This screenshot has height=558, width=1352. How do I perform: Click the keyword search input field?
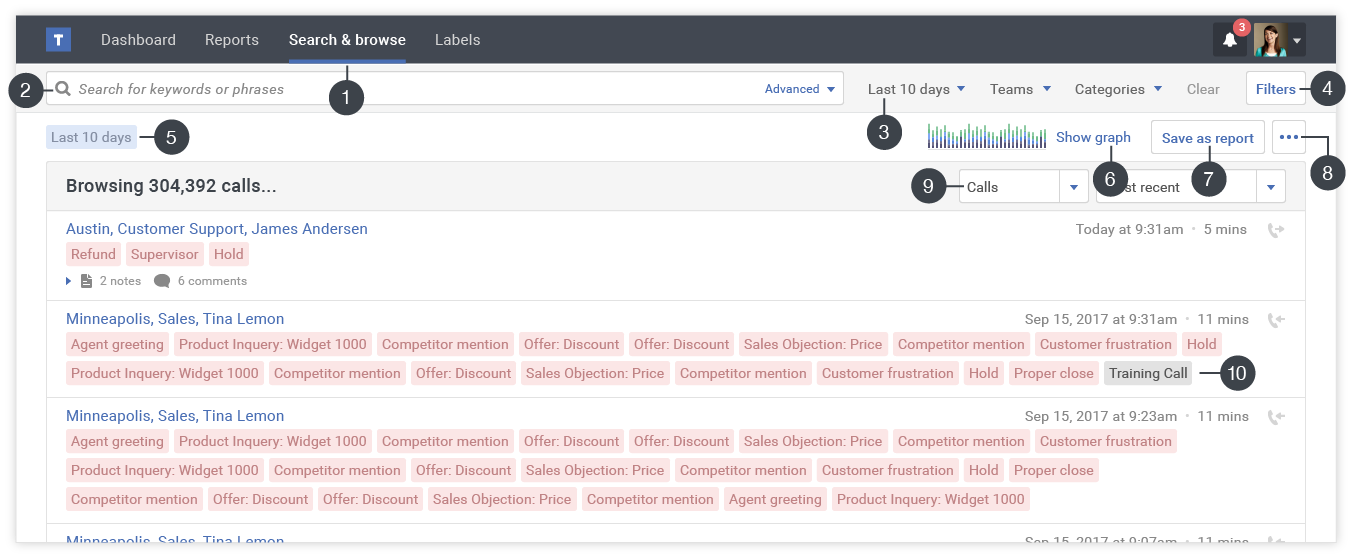pos(400,89)
